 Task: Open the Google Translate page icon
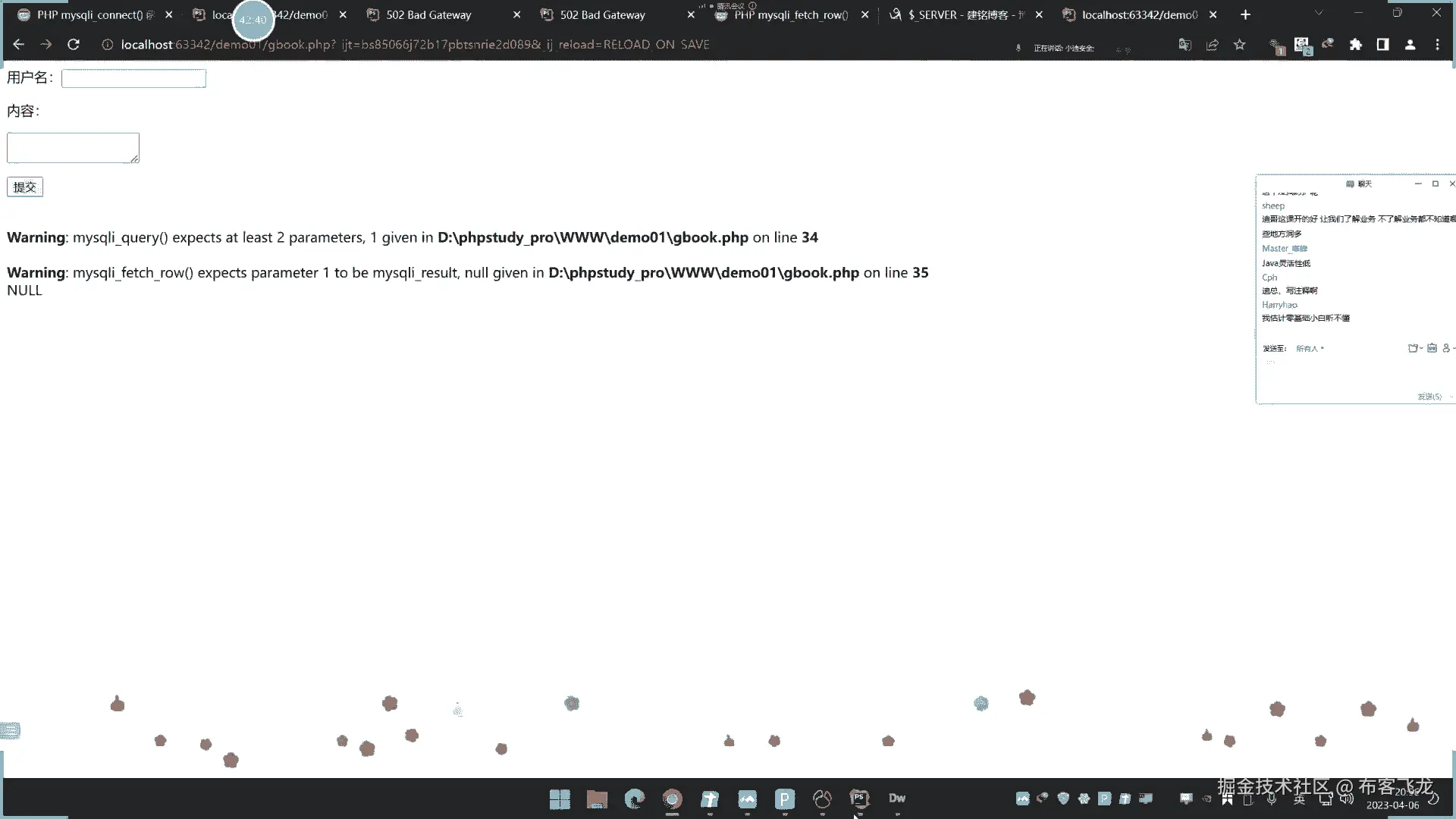click(x=1185, y=45)
